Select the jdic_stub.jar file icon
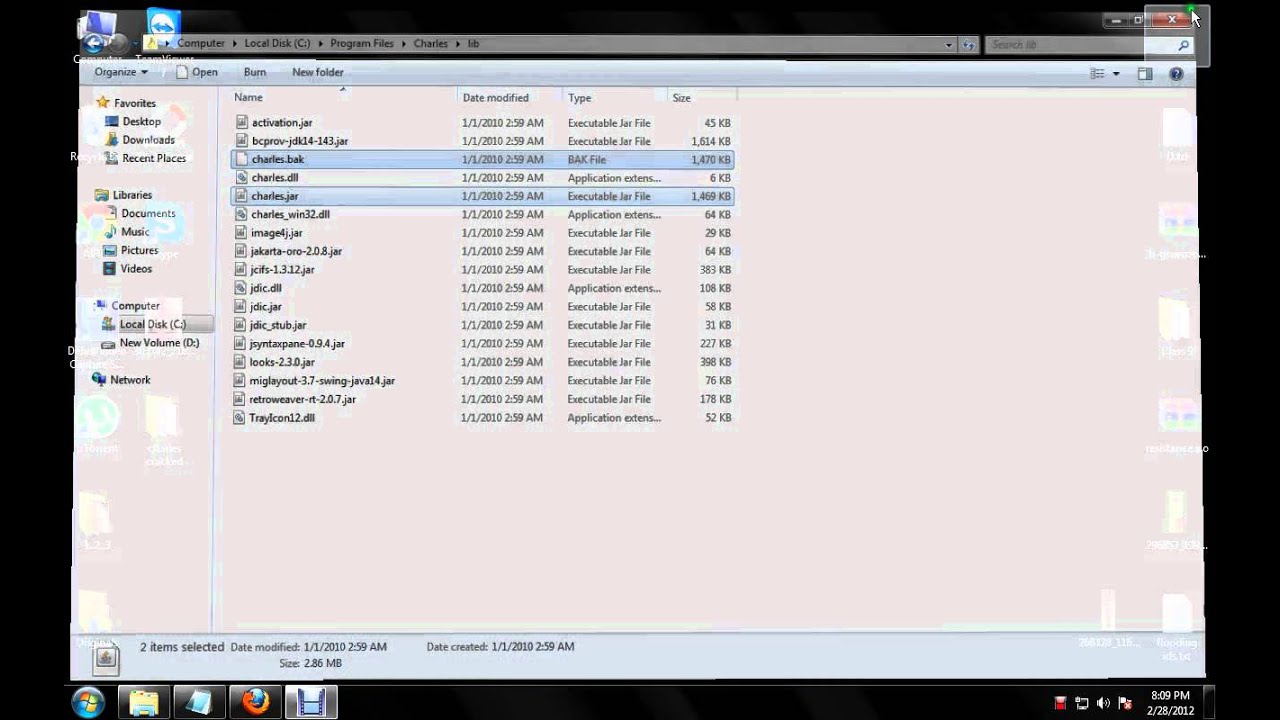The height and width of the screenshot is (720, 1280). [241, 325]
